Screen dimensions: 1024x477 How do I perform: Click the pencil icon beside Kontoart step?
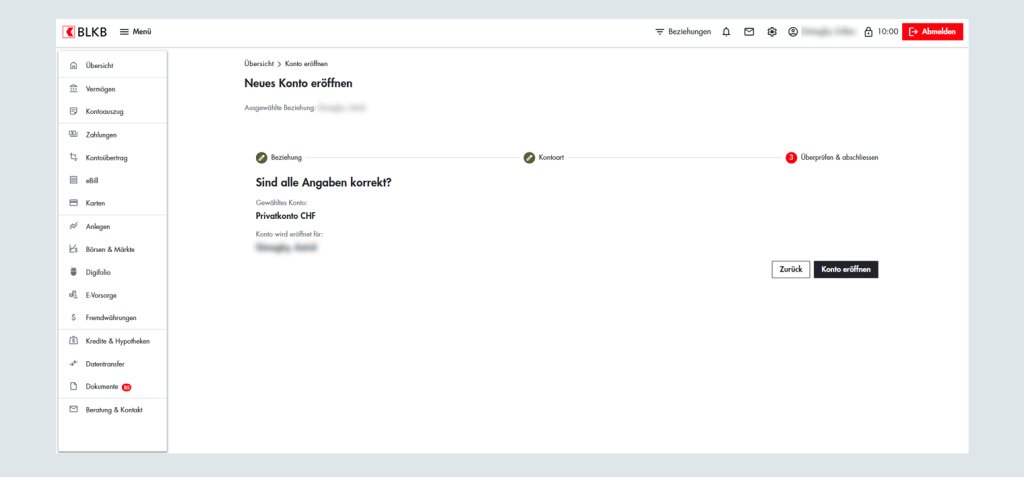coord(529,158)
